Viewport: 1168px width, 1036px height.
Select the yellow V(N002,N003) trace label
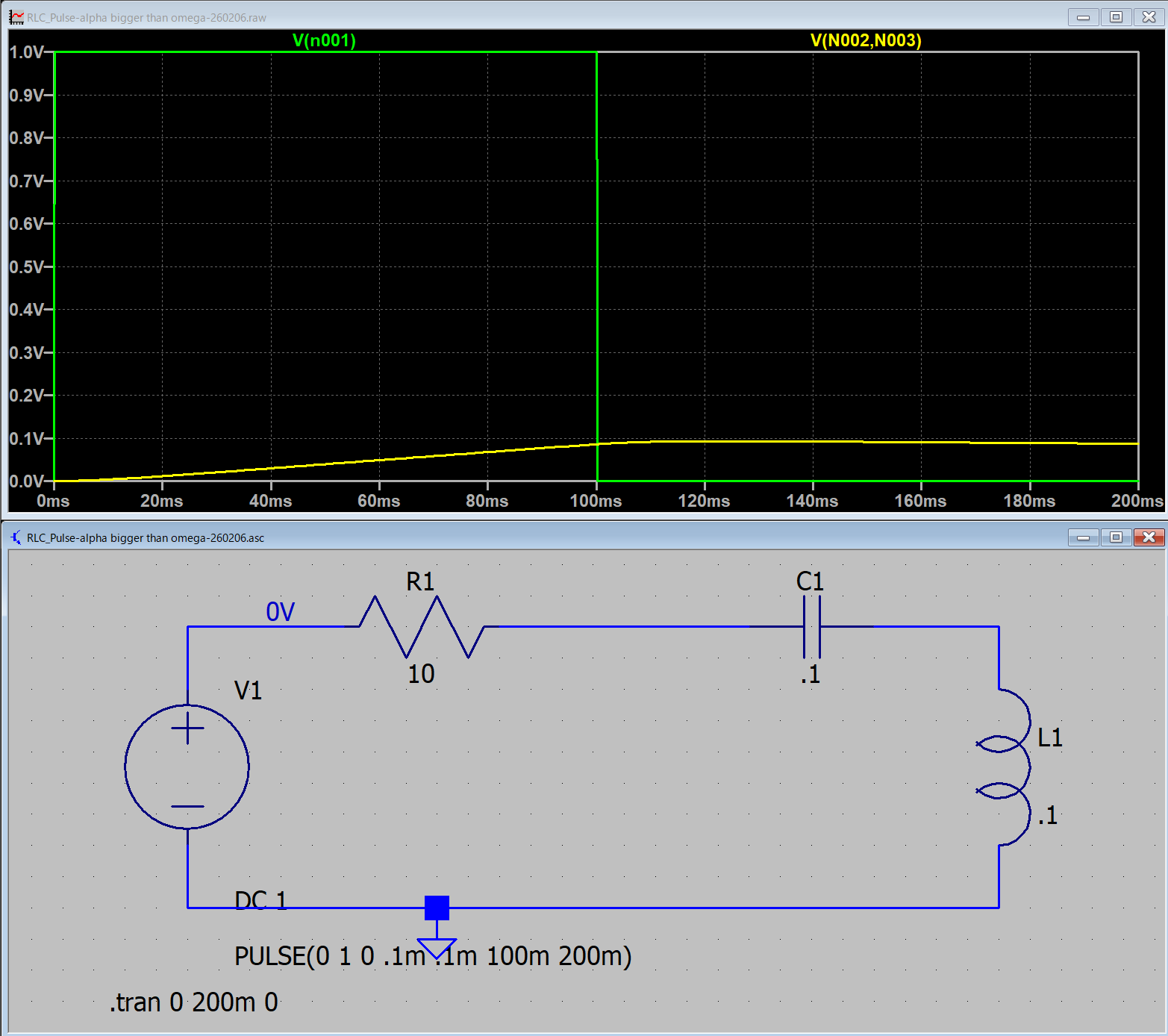coord(866,40)
